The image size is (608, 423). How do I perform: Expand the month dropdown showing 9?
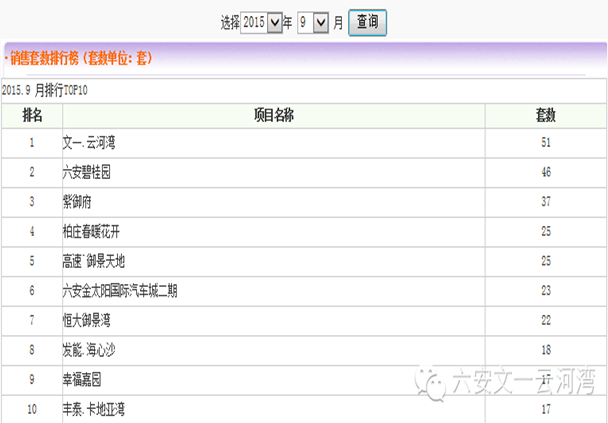[313, 21]
